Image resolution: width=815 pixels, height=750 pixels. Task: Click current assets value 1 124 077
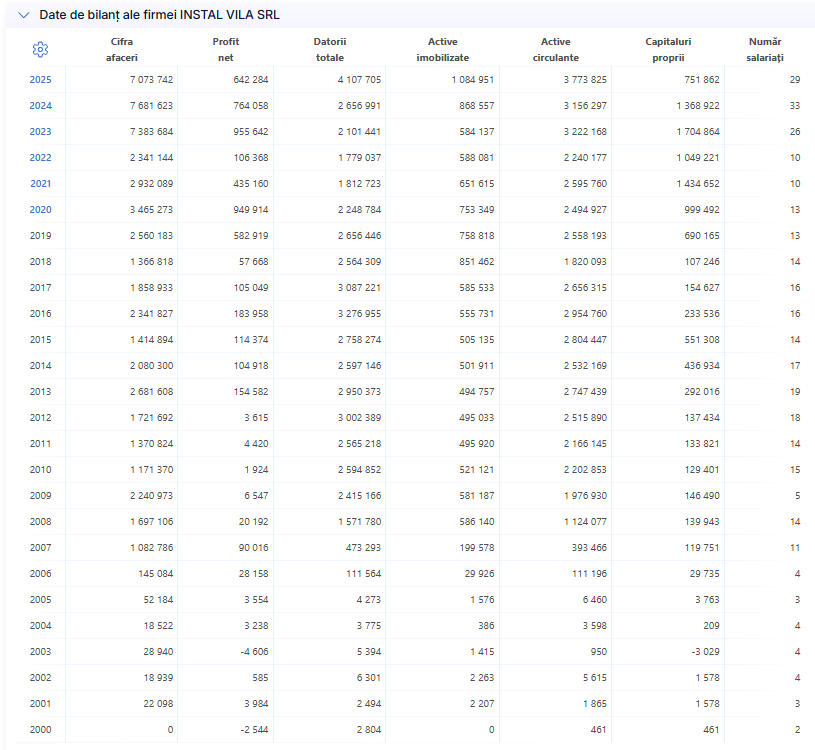click(x=585, y=521)
